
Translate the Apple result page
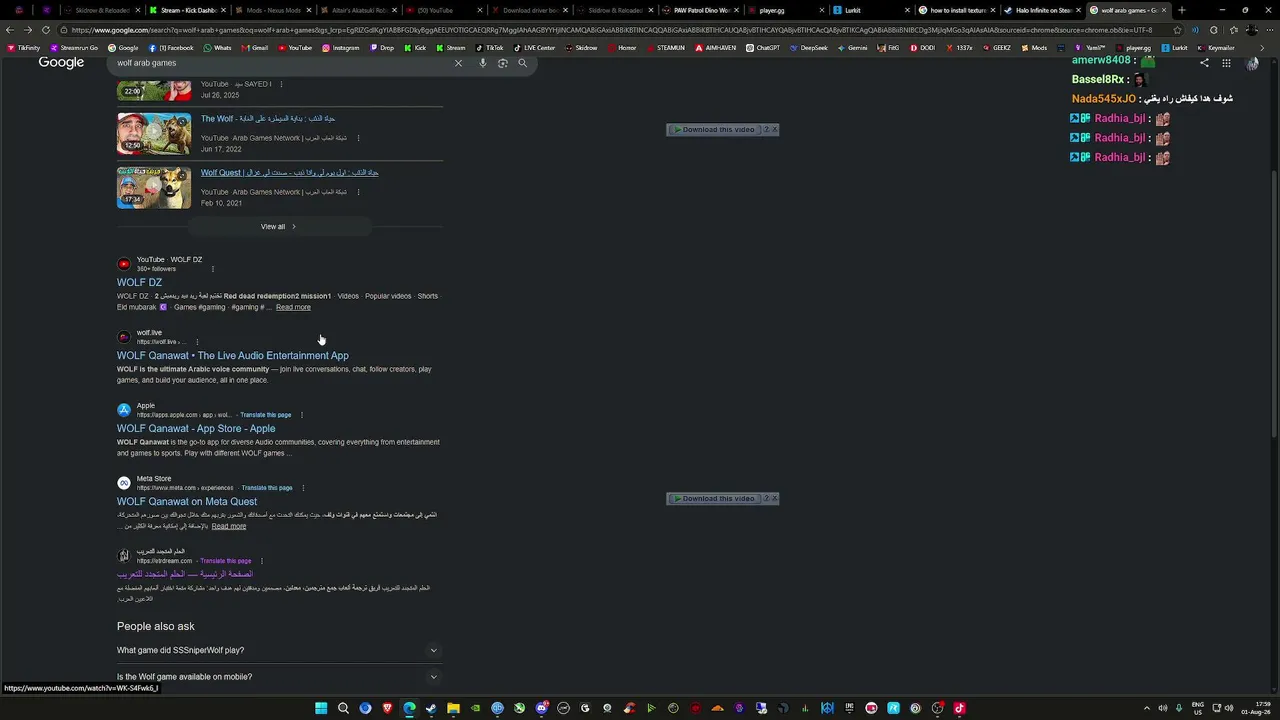point(266,415)
